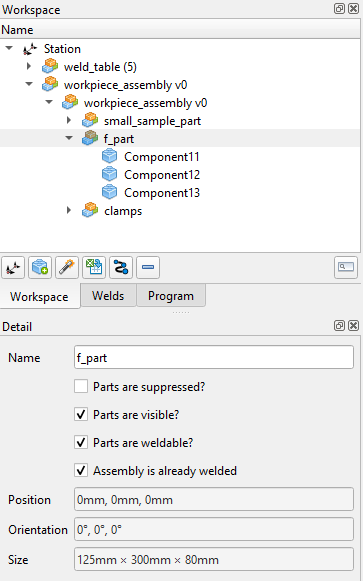Click the add part toolbar button
Screen dimensions: 363x581
coord(40,267)
